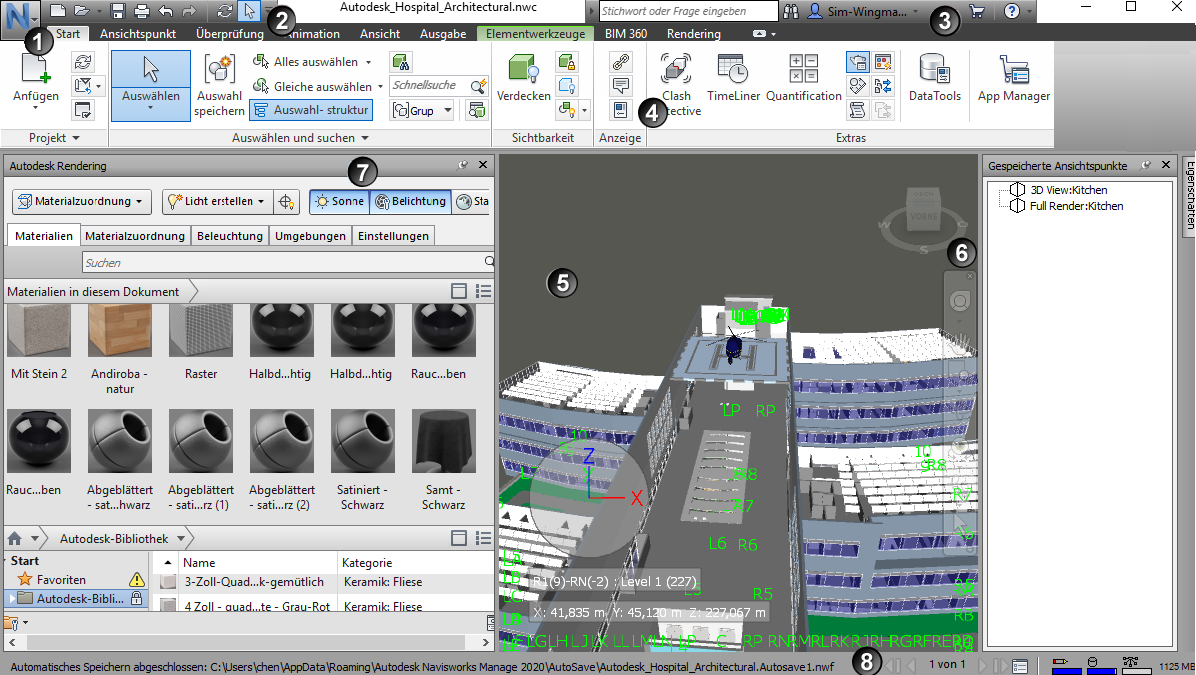1196x675 pixels.
Task: Click the links chain icon in Anzeige group
Action: pyautogui.click(x=621, y=62)
